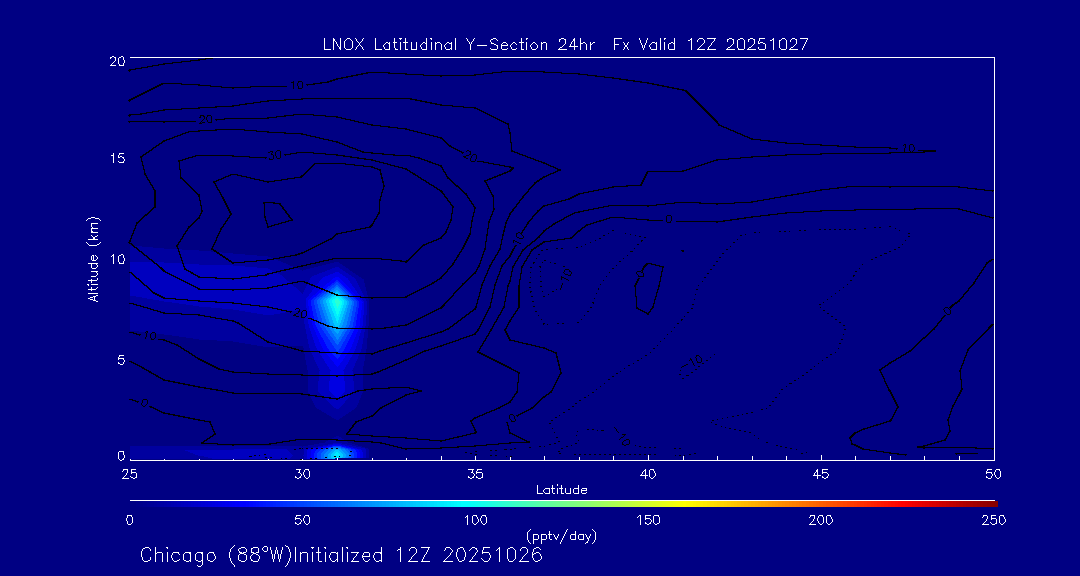This screenshot has width=1080, height=576.
Task: Click the color scale tick label '150'
Action: point(648,520)
